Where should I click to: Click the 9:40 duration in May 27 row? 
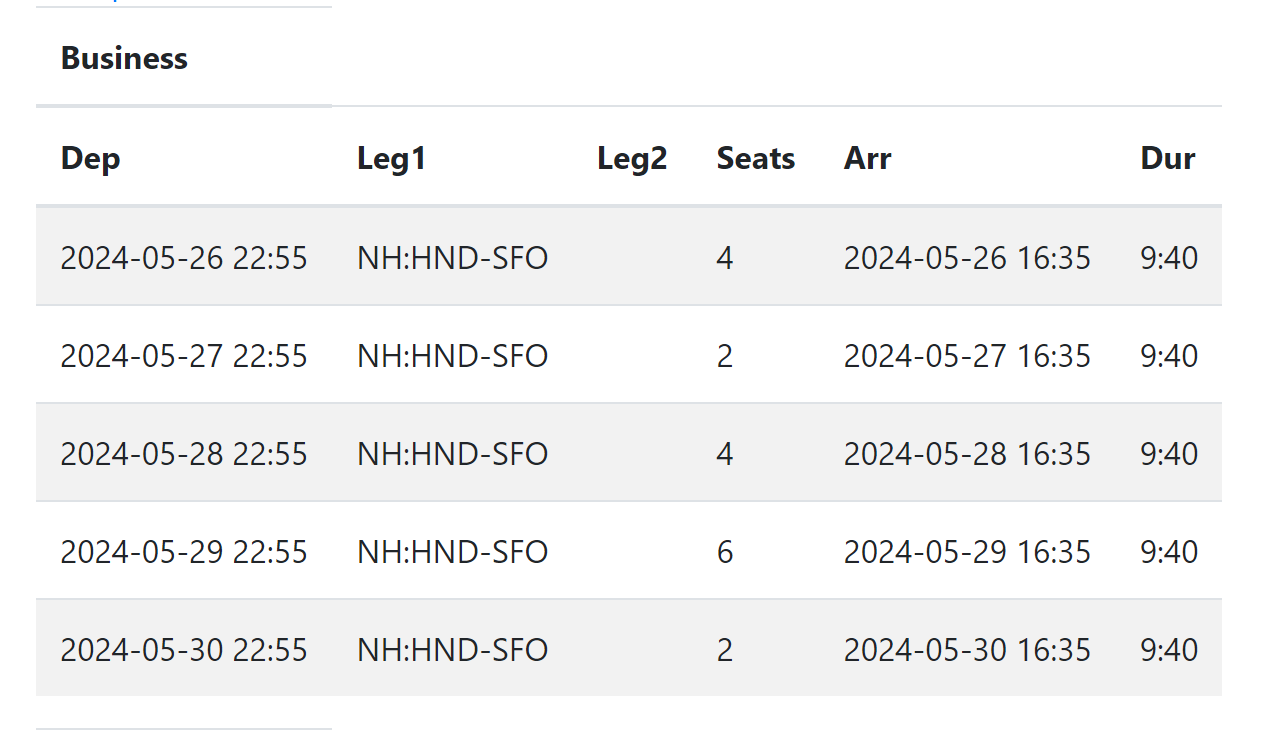pos(1169,356)
